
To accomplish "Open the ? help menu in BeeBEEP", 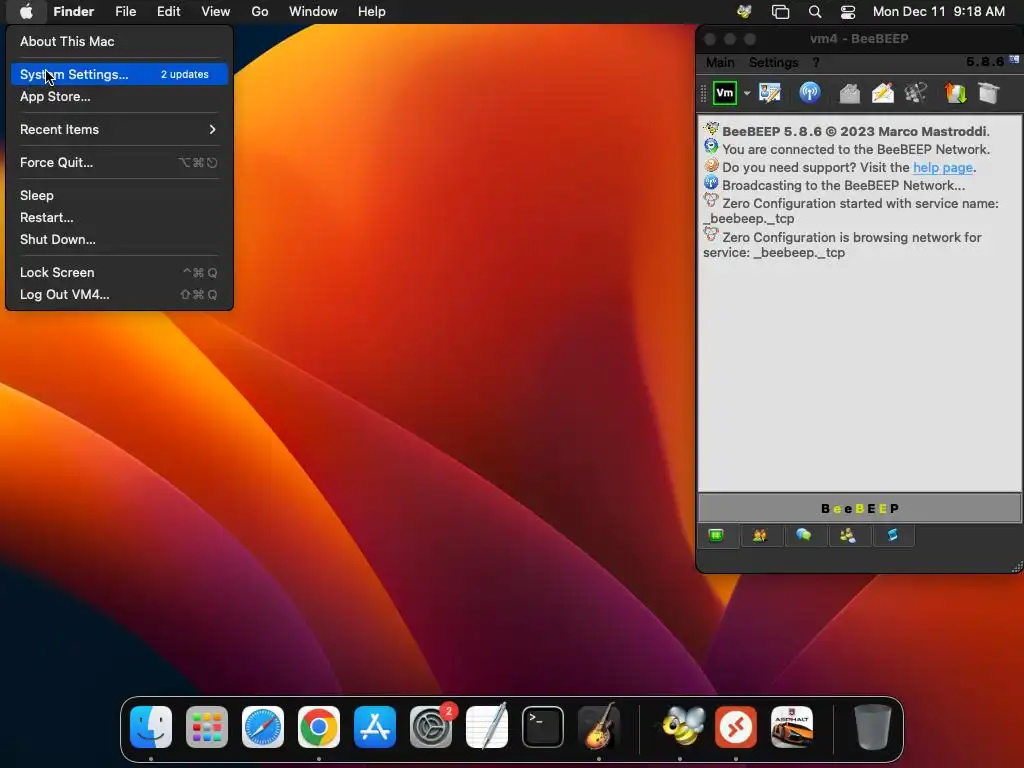I will click(x=816, y=63).
